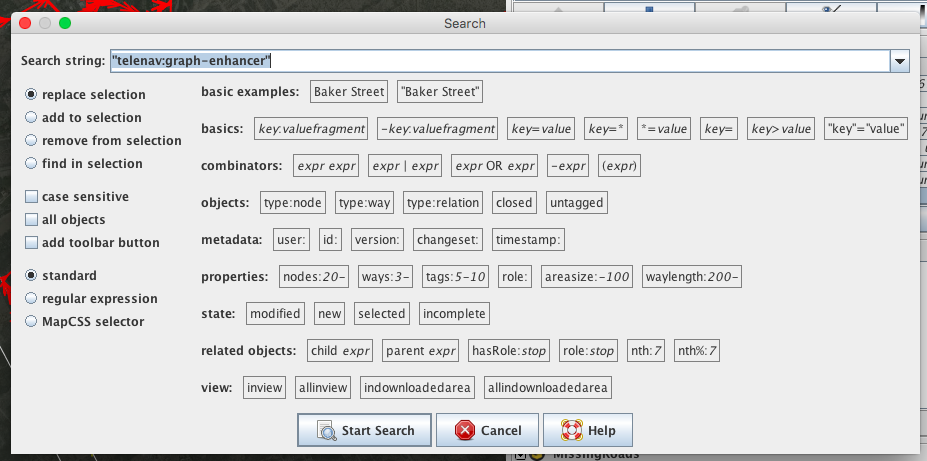Image resolution: width=927 pixels, height=461 pixels.
Task: Select the add to selection option
Action: 31,118
